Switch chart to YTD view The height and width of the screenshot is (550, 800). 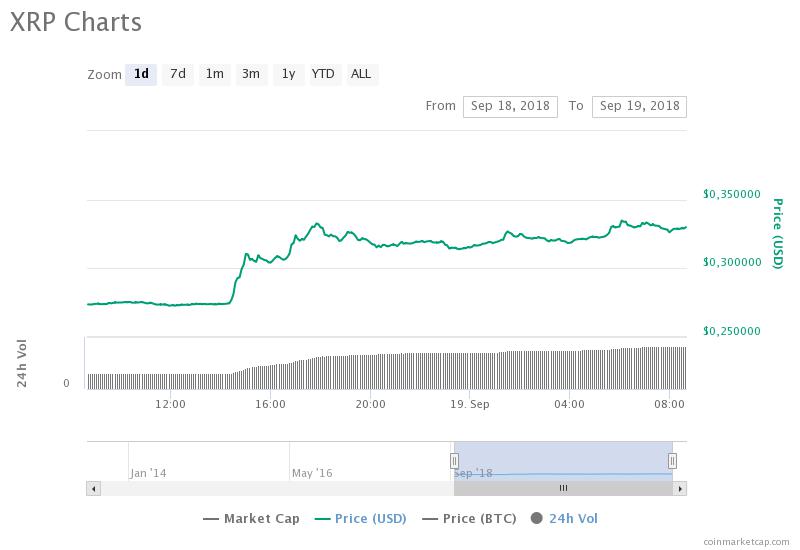click(323, 74)
